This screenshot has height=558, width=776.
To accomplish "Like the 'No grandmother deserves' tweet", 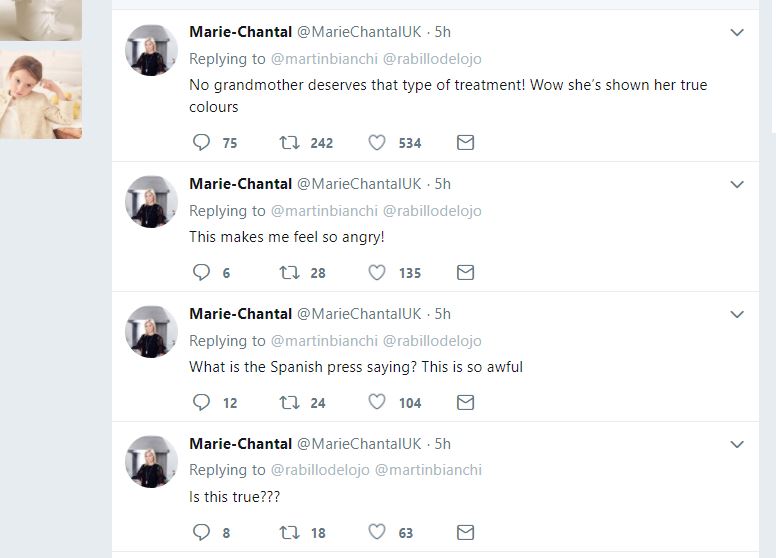I will pyautogui.click(x=377, y=143).
